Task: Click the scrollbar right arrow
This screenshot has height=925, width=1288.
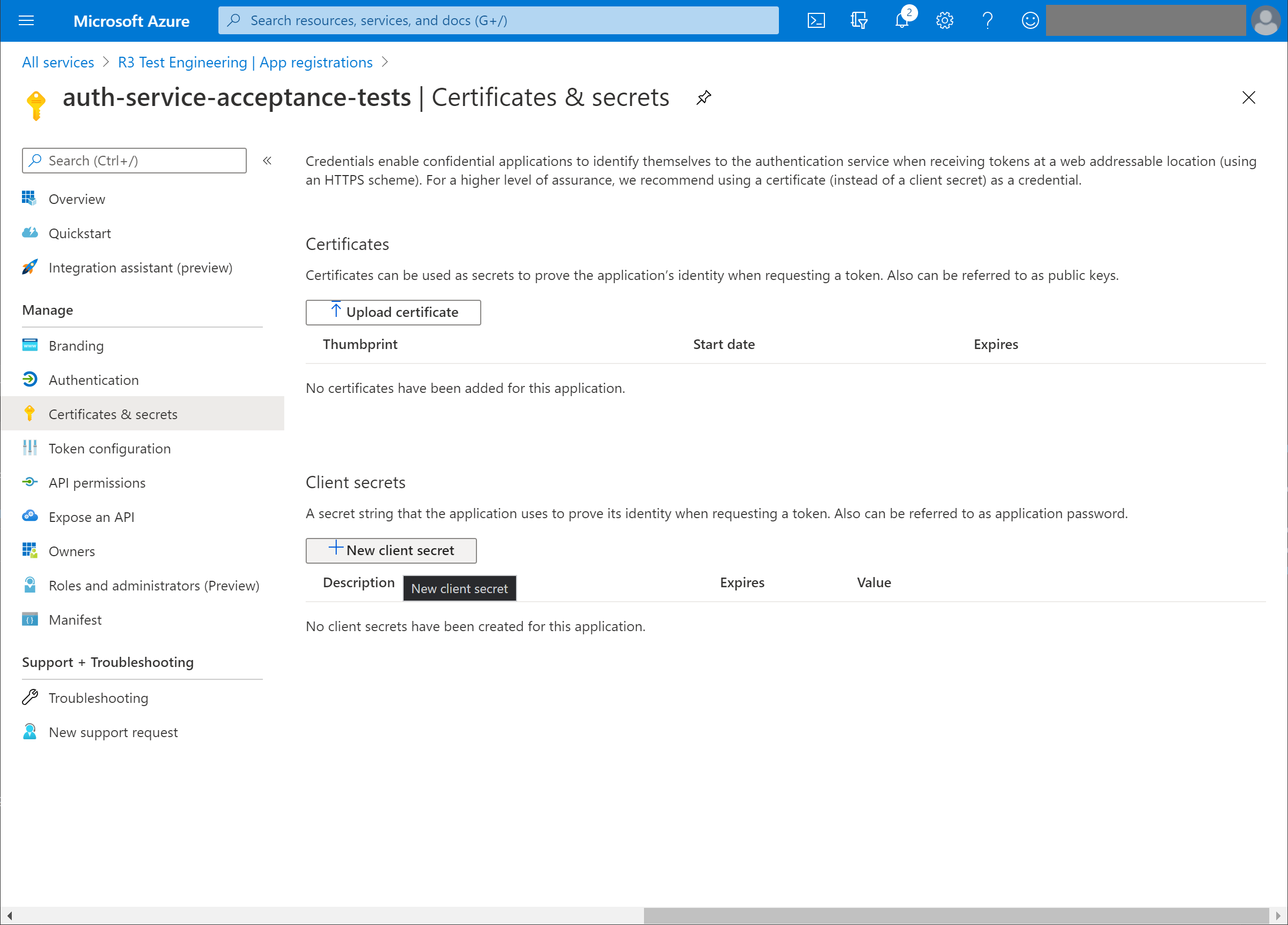Action: pyautogui.click(x=1278, y=915)
